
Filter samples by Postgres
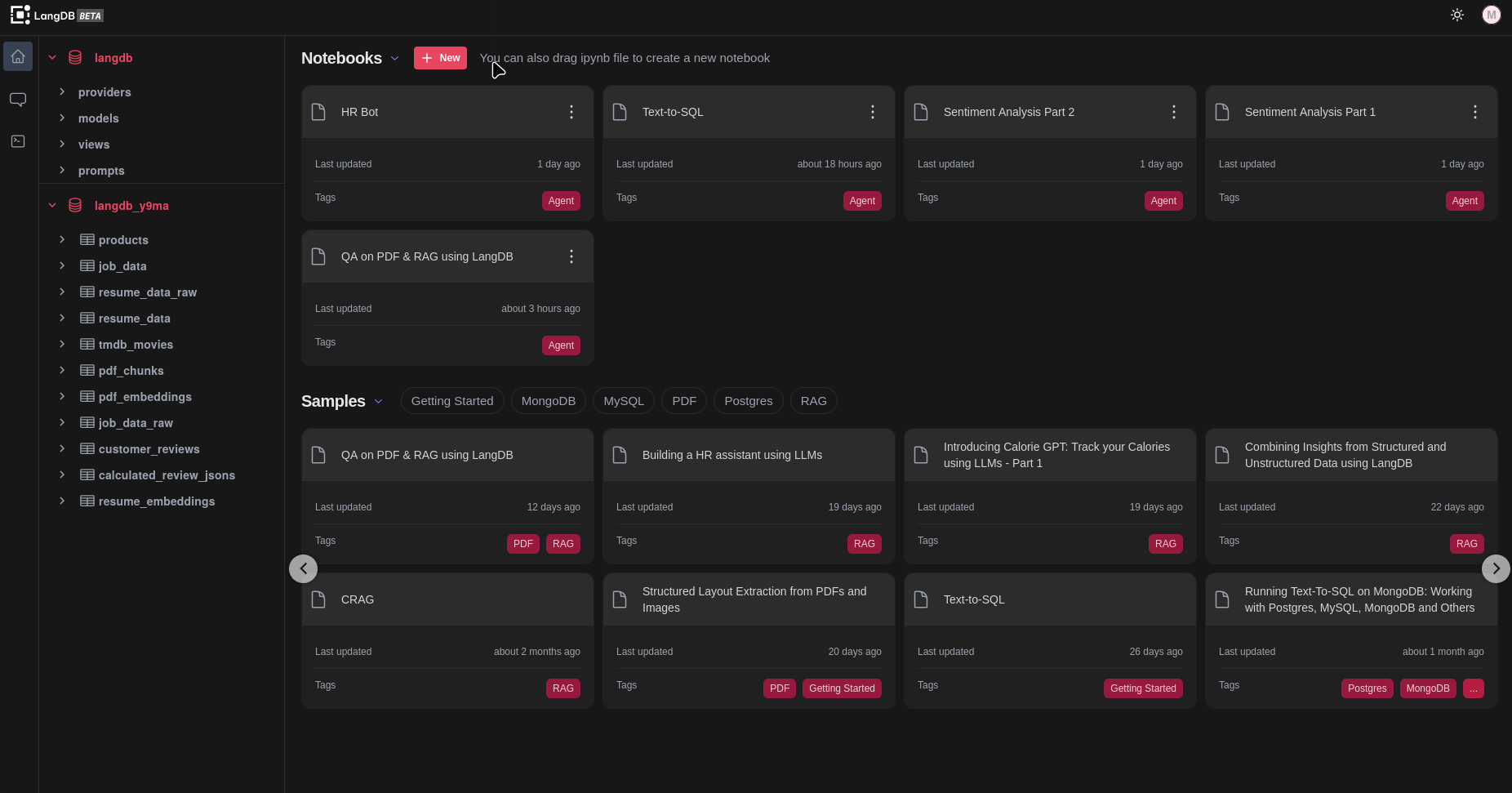(749, 401)
